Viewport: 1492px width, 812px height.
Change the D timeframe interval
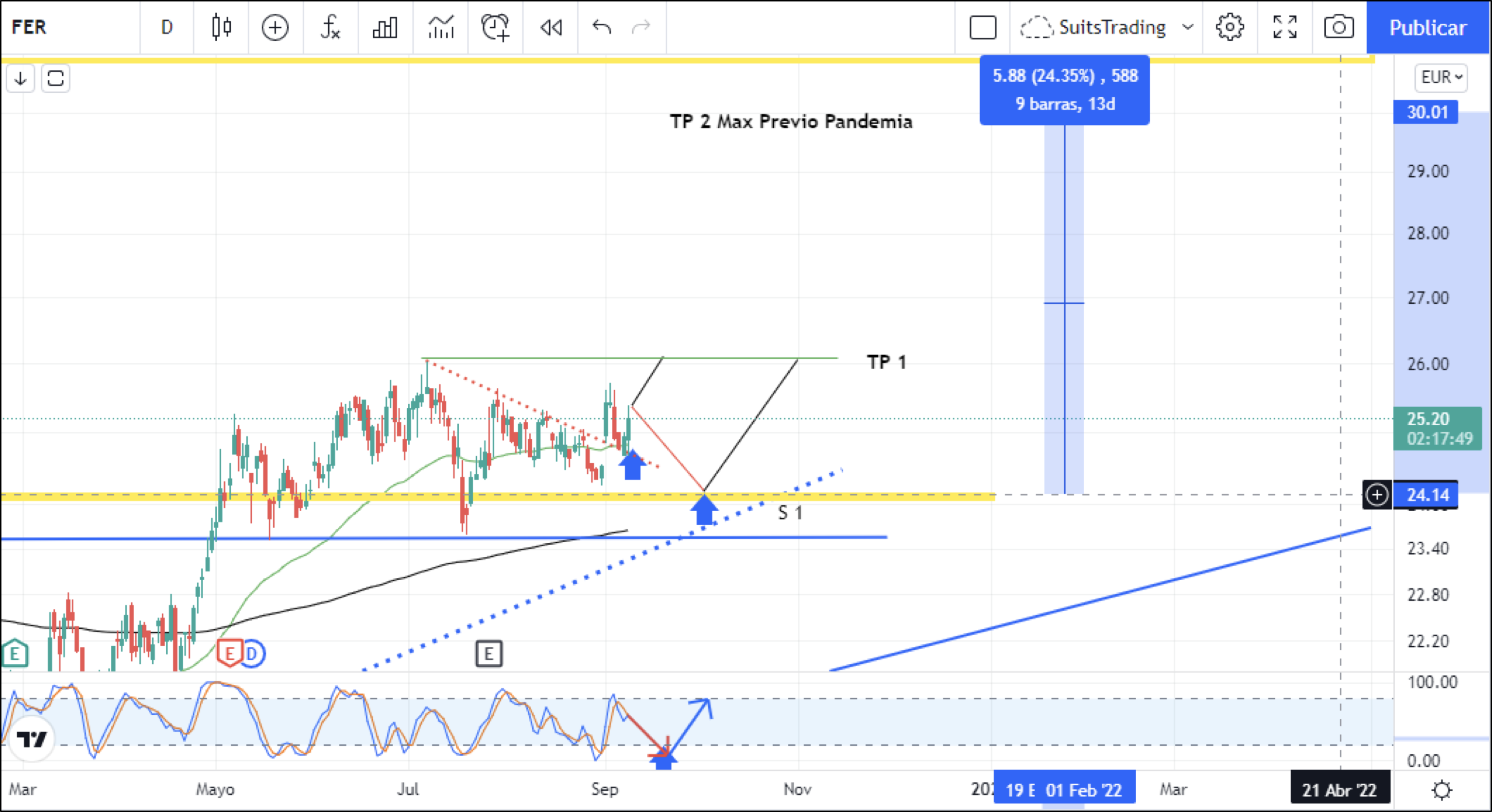click(167, 27)
